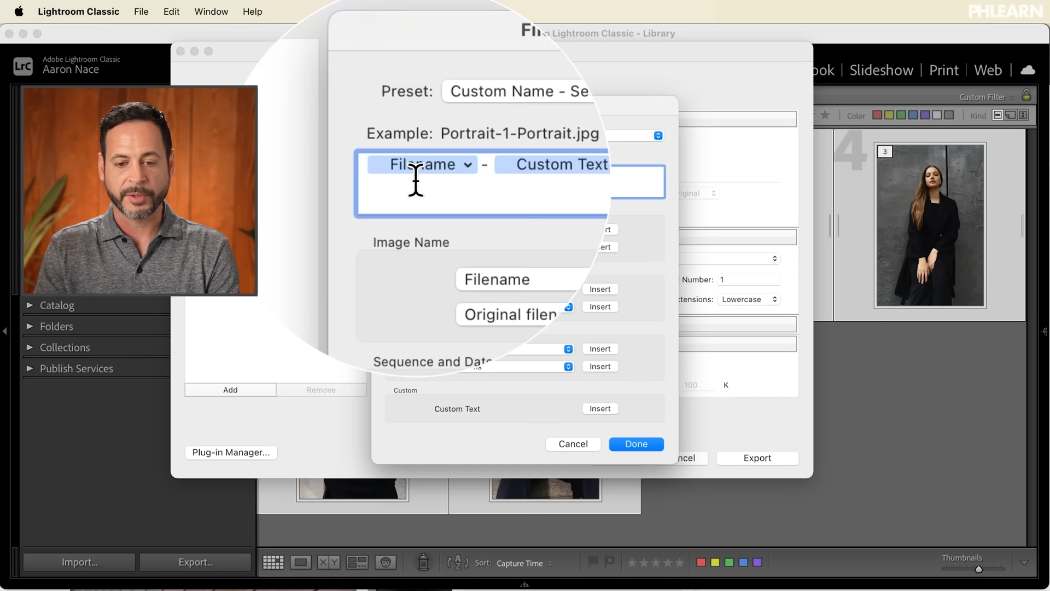Select the woman in black coat thumbnail
The image size is (1050, 591).
pos(930,226)
